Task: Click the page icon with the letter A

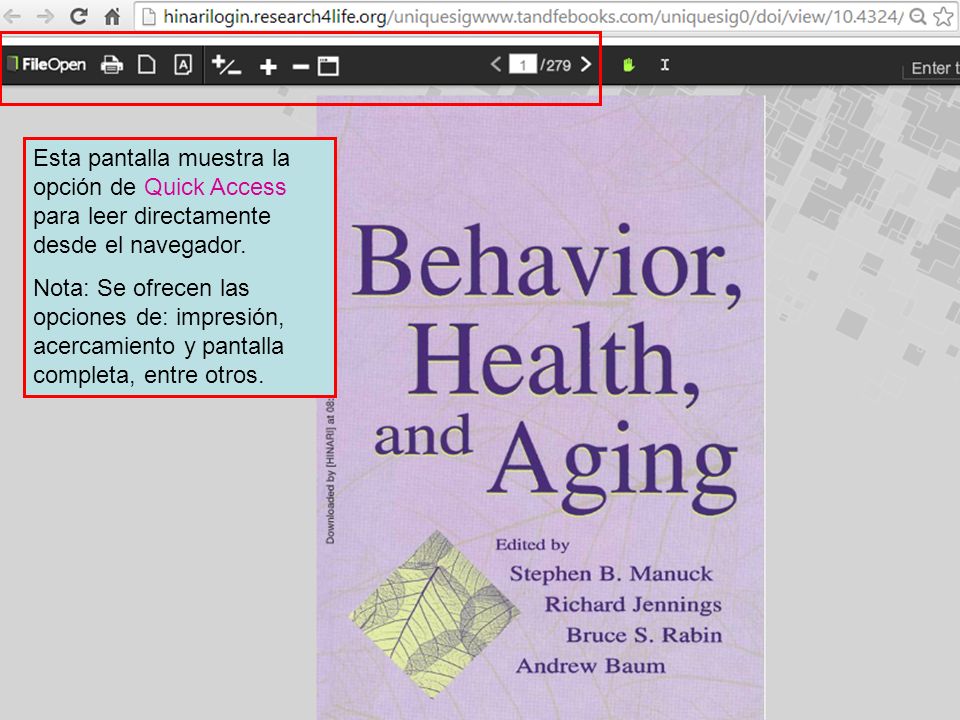Action: coord(183,64)
